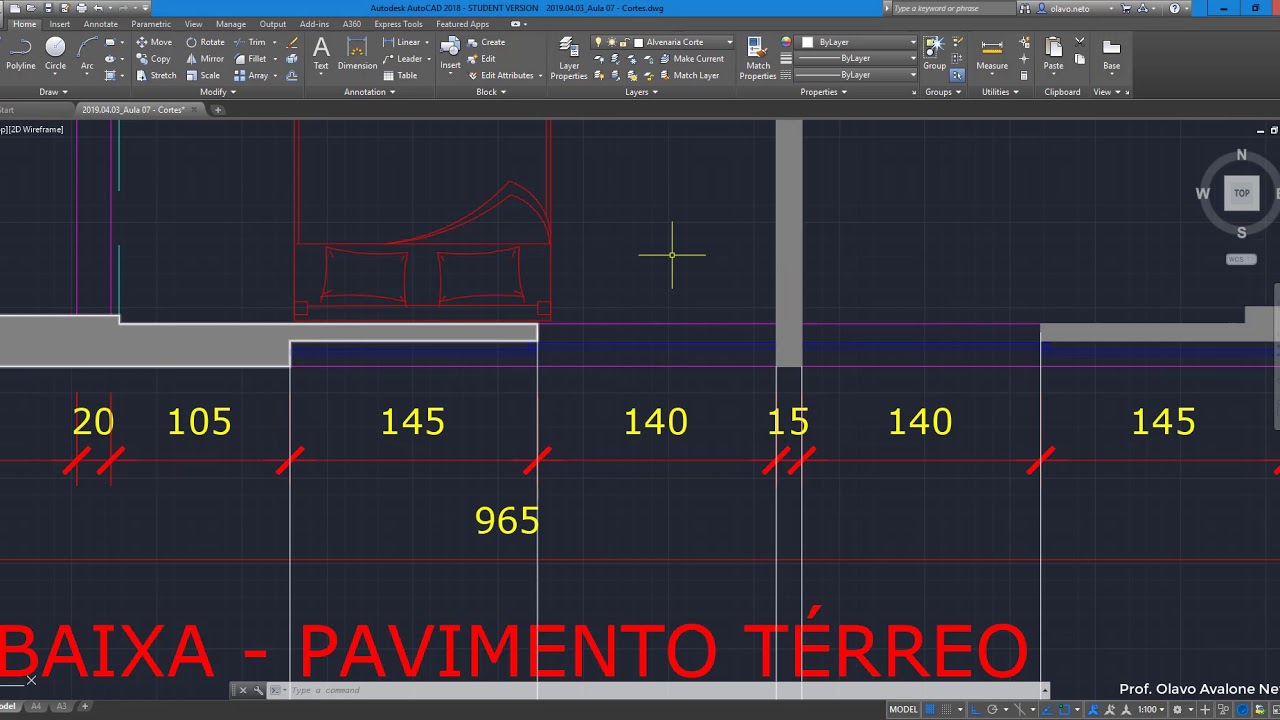Switch to 2019.04.03_Aula 07 - Cortes drawing tab
Screen dimensions: 1280x720
[x=133, y=110]
